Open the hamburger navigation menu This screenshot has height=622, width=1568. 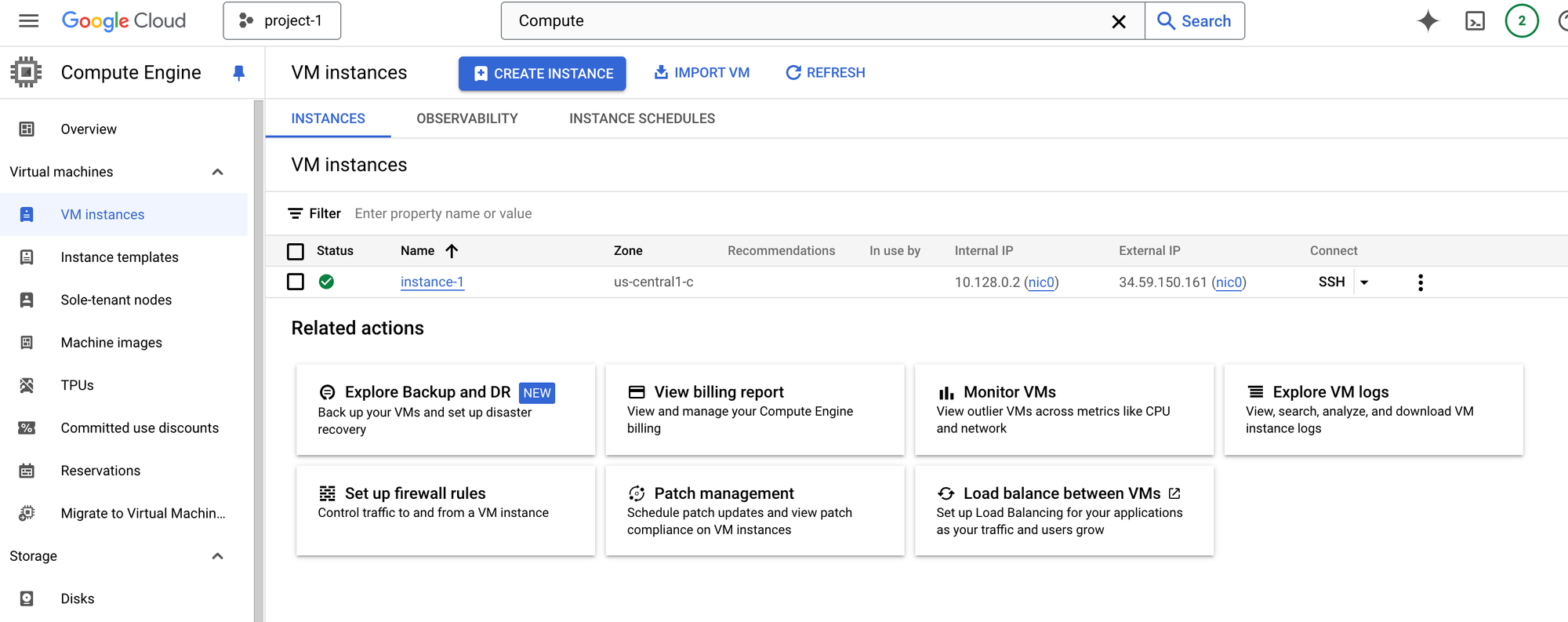click(x=28, y=21)
